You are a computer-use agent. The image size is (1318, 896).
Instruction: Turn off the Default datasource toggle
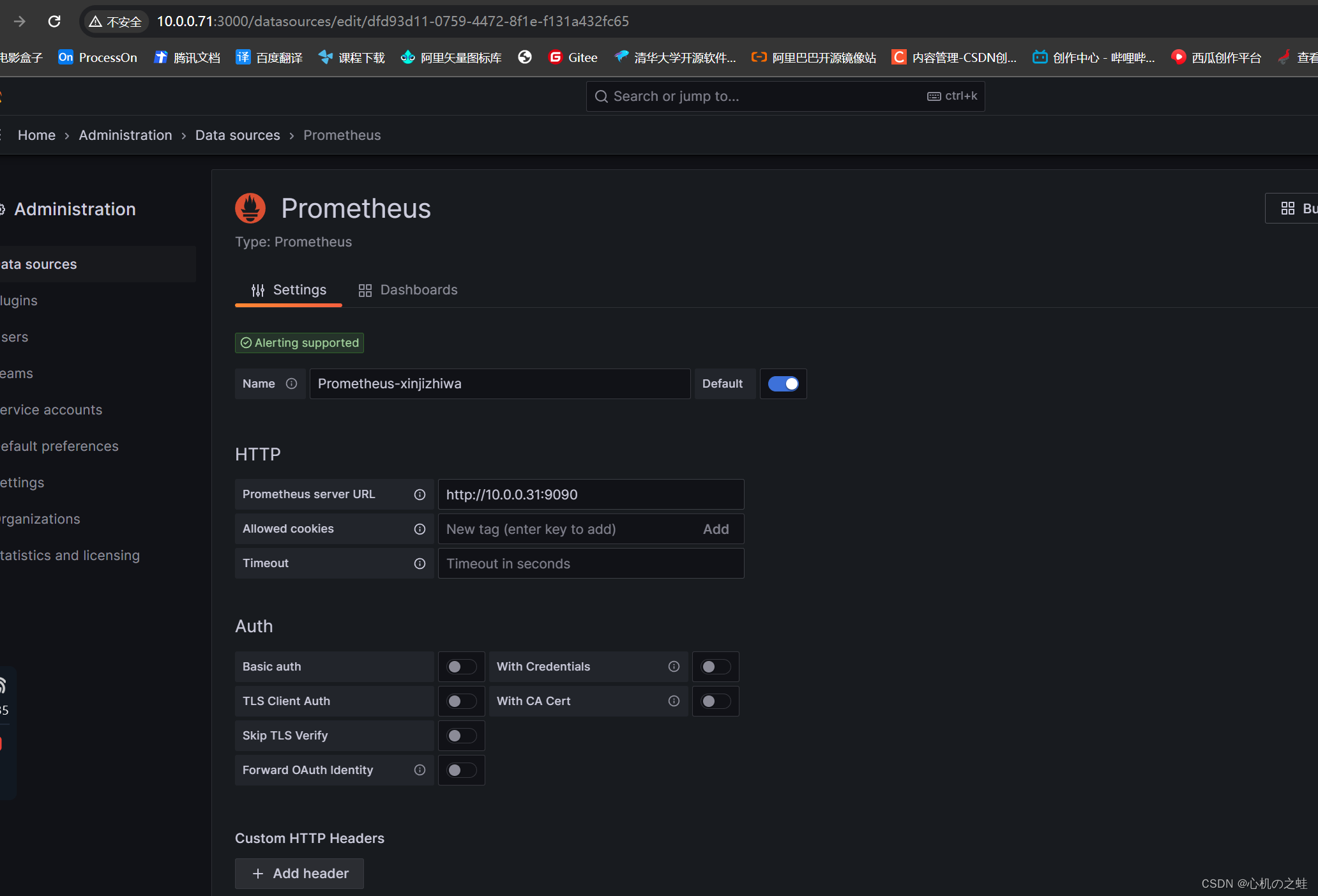point(783,384)
